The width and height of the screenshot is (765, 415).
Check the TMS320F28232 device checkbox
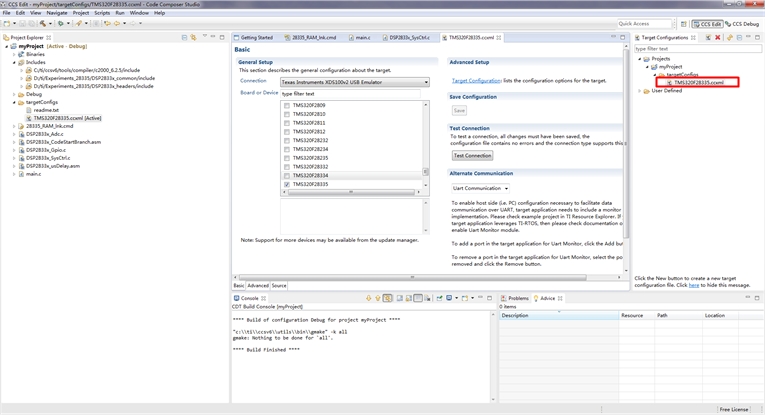point(287,140)
